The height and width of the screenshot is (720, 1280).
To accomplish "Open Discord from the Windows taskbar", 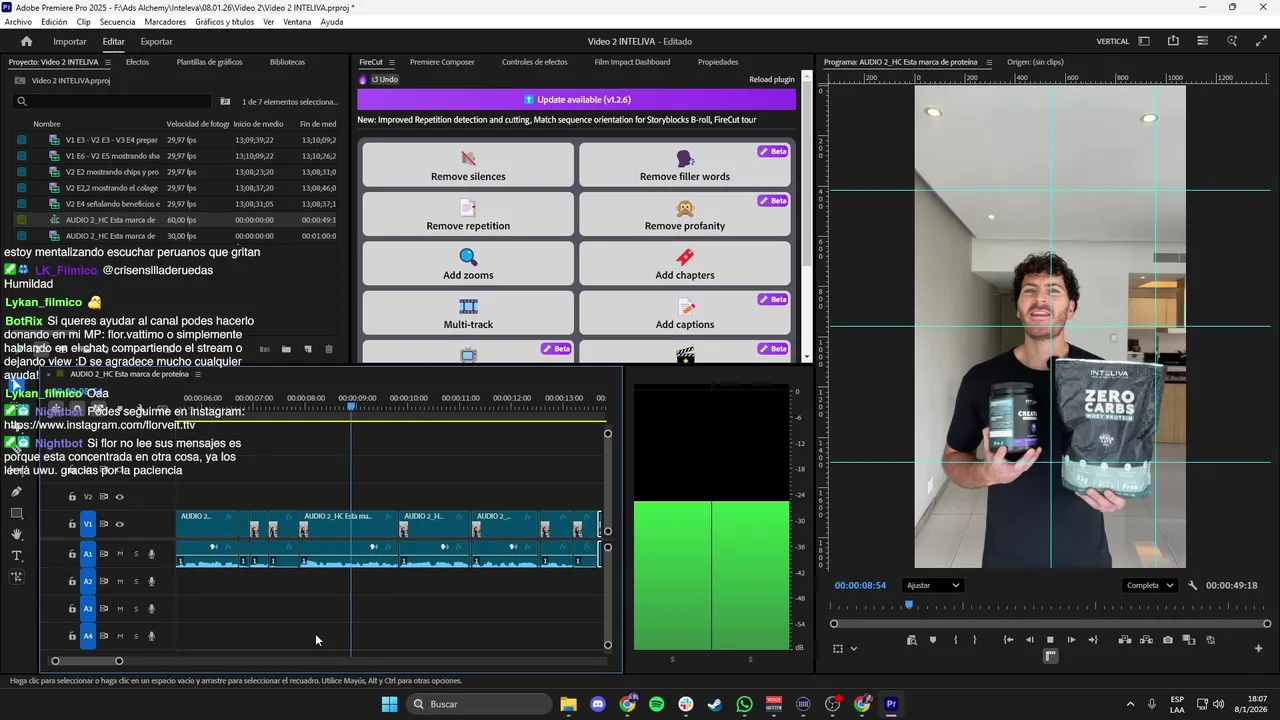I will tap(598, 704).
